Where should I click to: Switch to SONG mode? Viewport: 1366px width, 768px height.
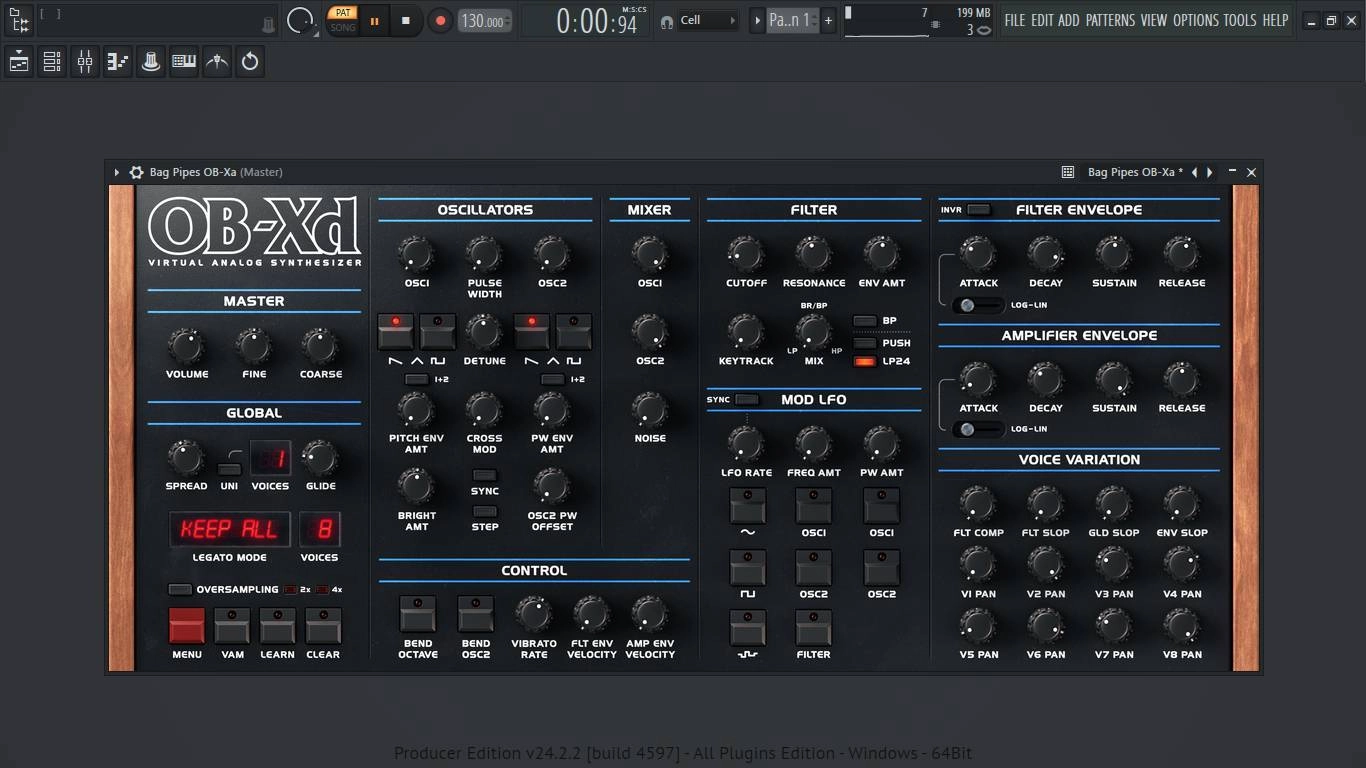click(343, 28)
